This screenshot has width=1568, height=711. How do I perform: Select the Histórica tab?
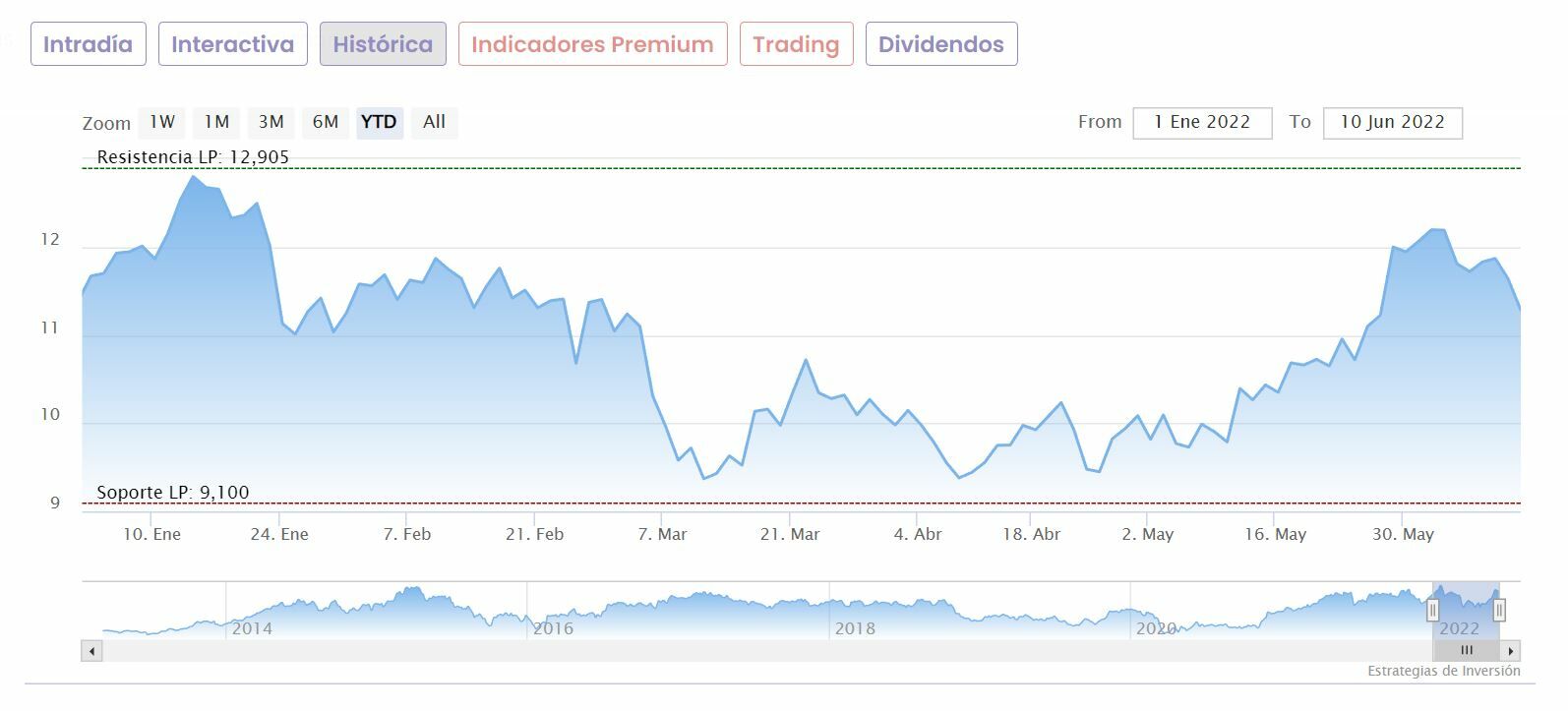click(x=383, y=44)
